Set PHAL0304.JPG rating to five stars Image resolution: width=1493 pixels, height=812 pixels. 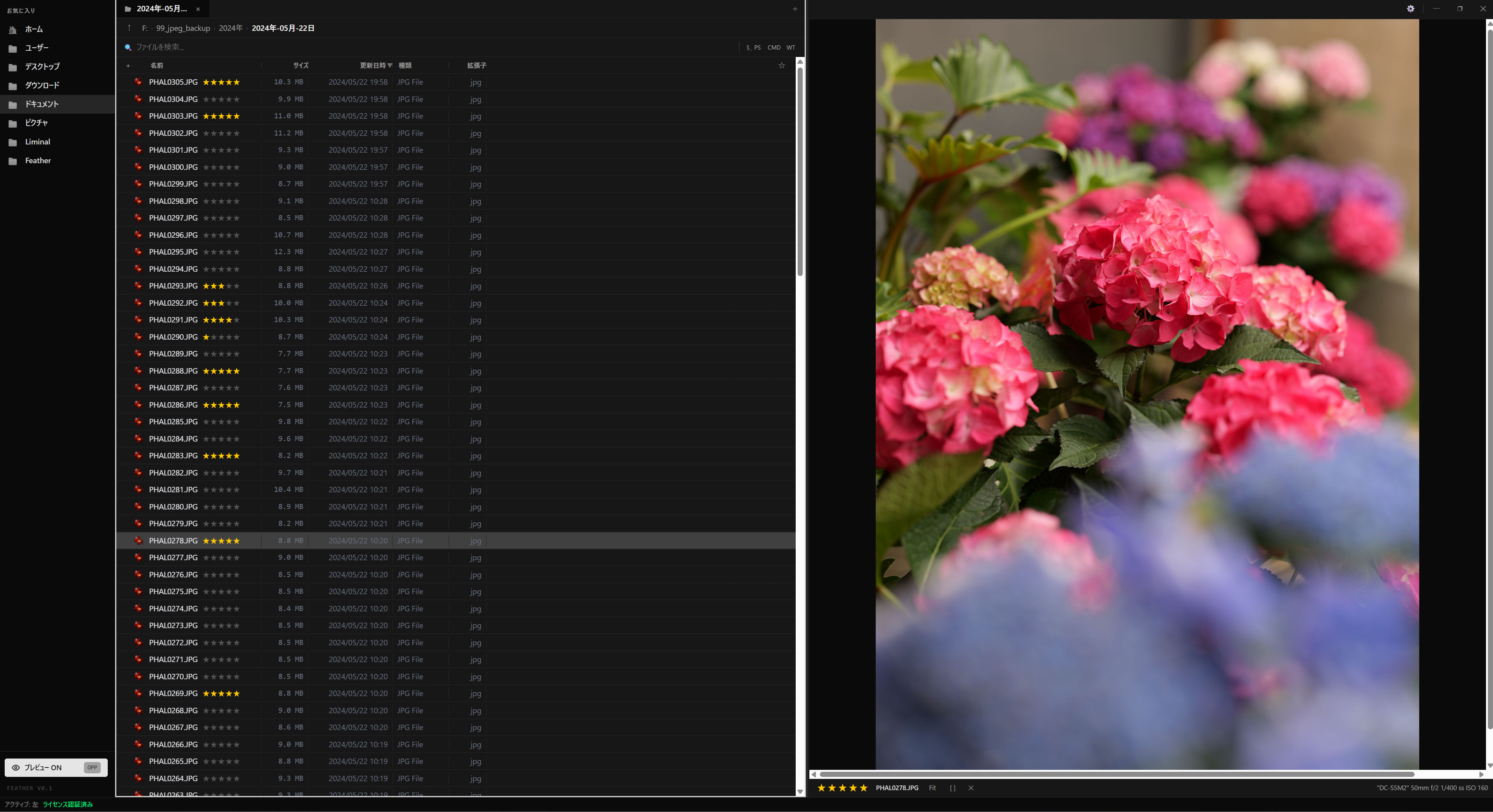tap(237, 100)
